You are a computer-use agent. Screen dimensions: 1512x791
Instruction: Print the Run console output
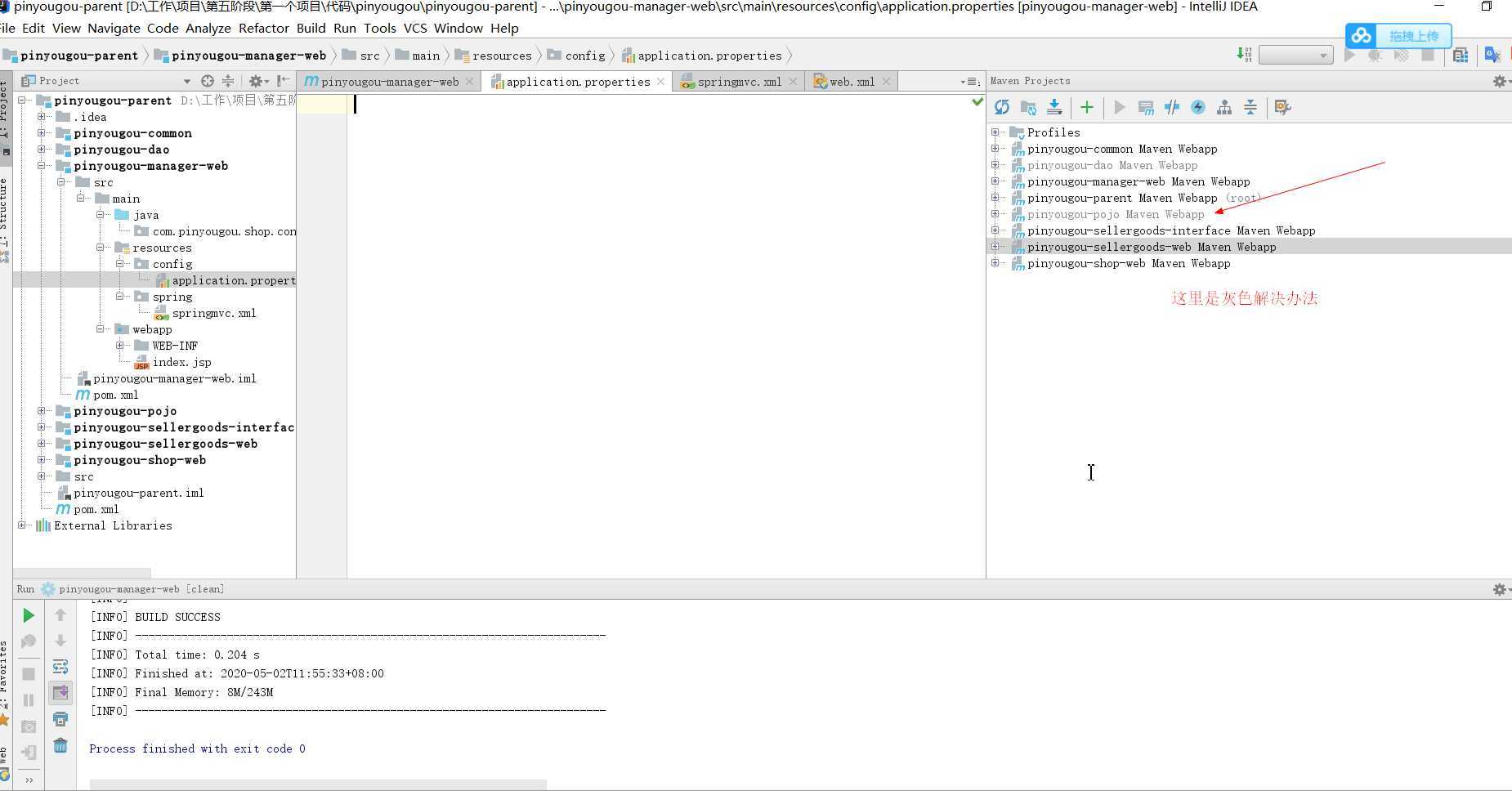pyautogui.click(x=60, y=719)
